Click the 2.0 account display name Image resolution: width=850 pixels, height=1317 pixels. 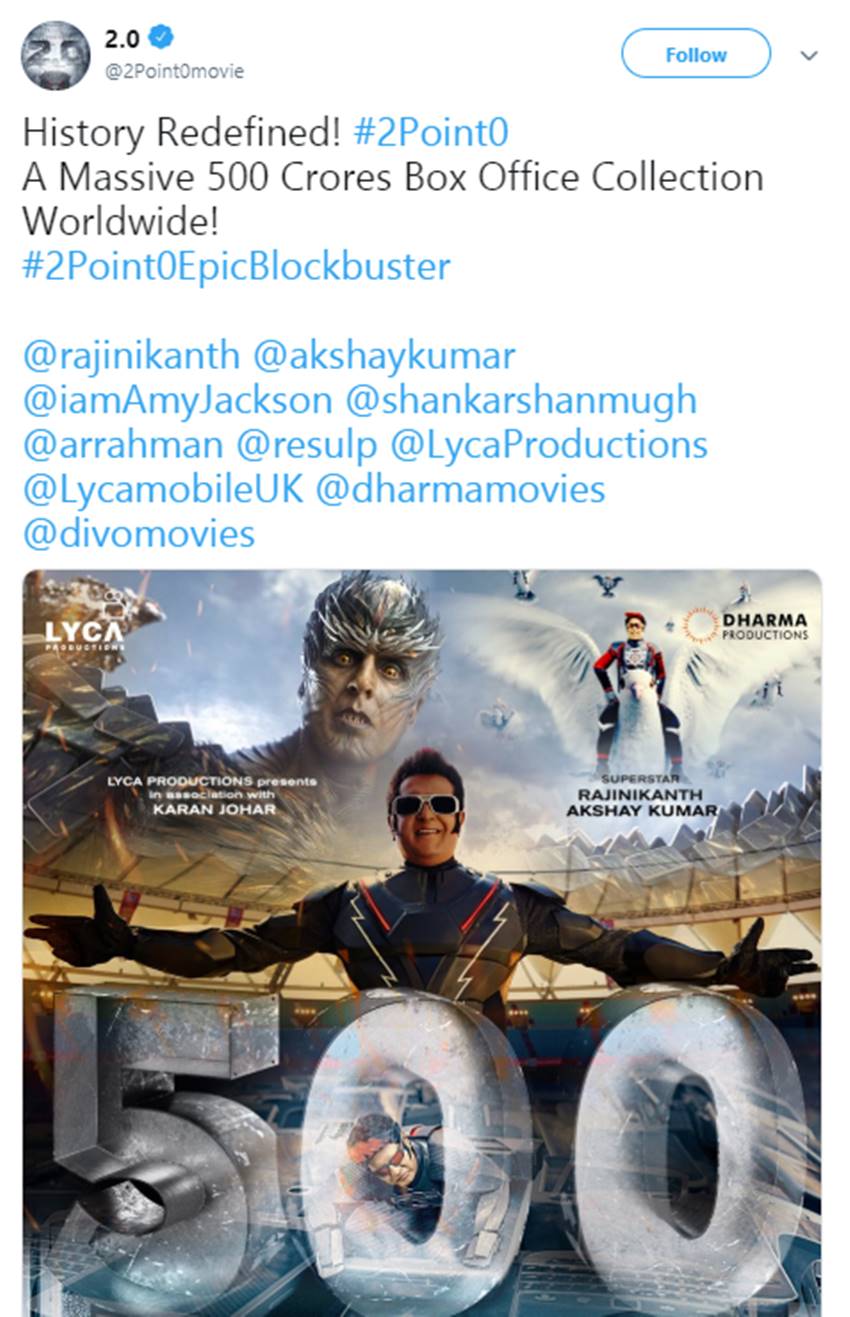(x=123, y=39)
